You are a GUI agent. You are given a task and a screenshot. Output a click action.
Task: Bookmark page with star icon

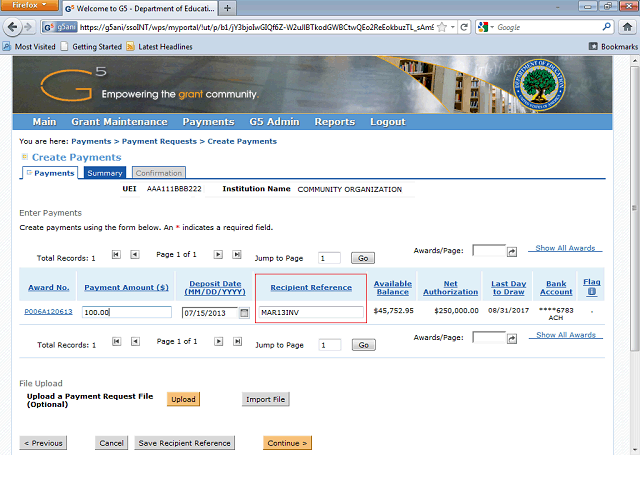[442, 27]
